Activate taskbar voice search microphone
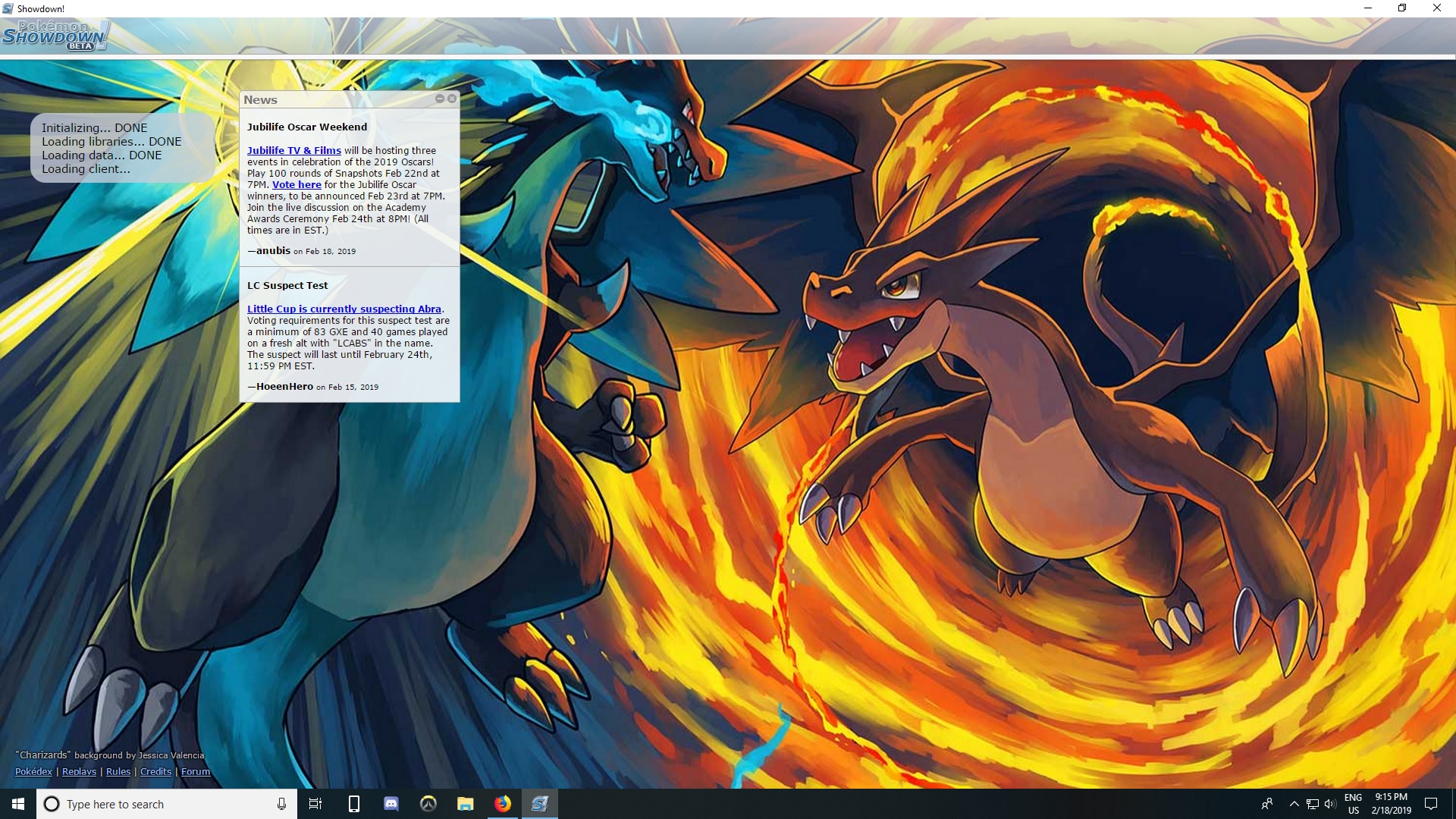Image resolution: width=1456 pixels, height=819 pixels. 281,804
